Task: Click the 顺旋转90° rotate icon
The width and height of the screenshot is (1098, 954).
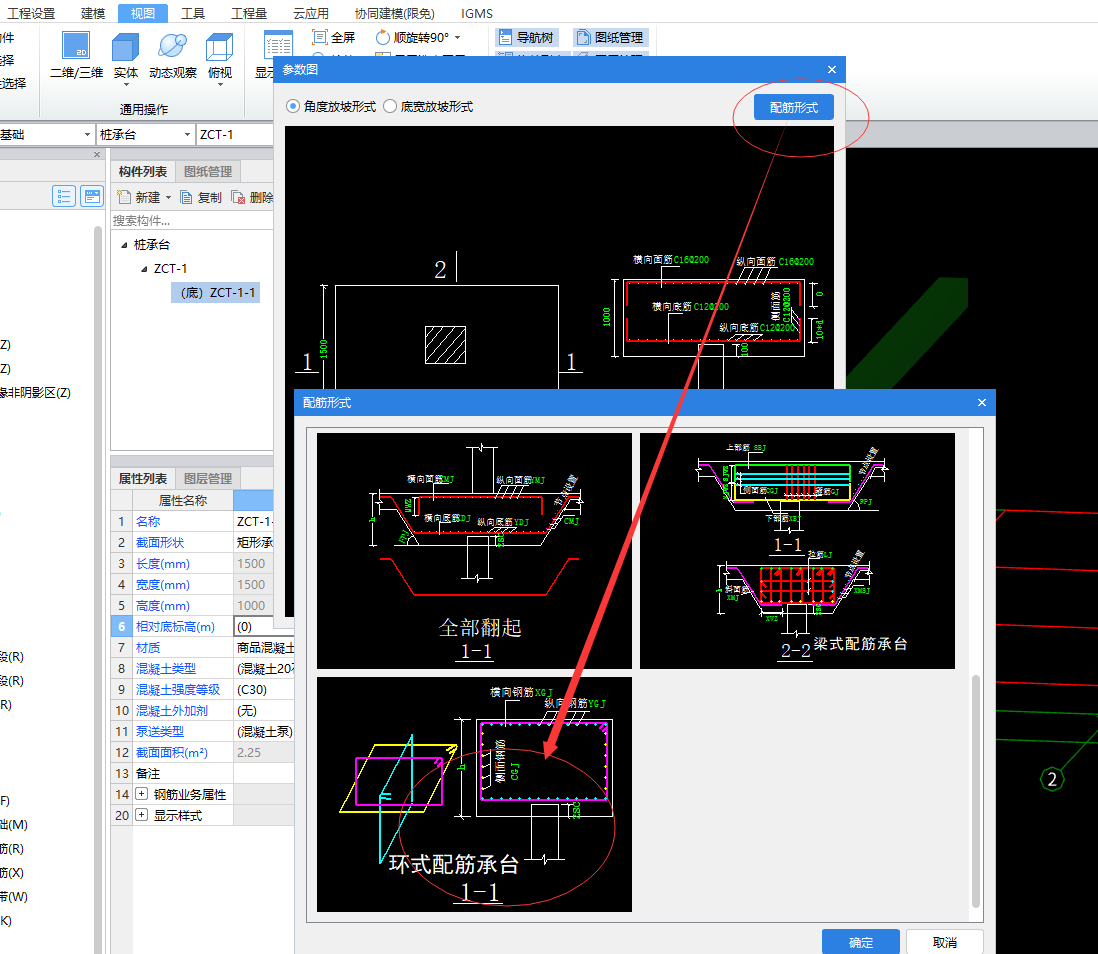Action: 382,37
